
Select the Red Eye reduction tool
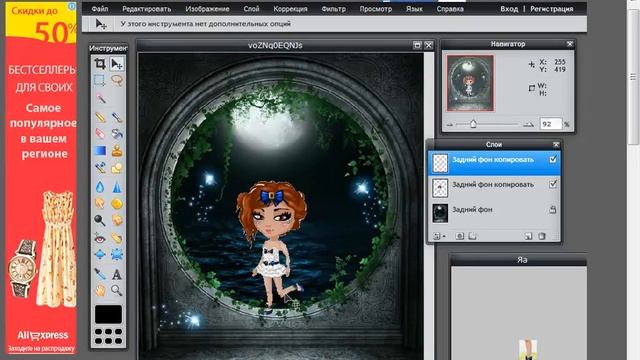(100, 238)
